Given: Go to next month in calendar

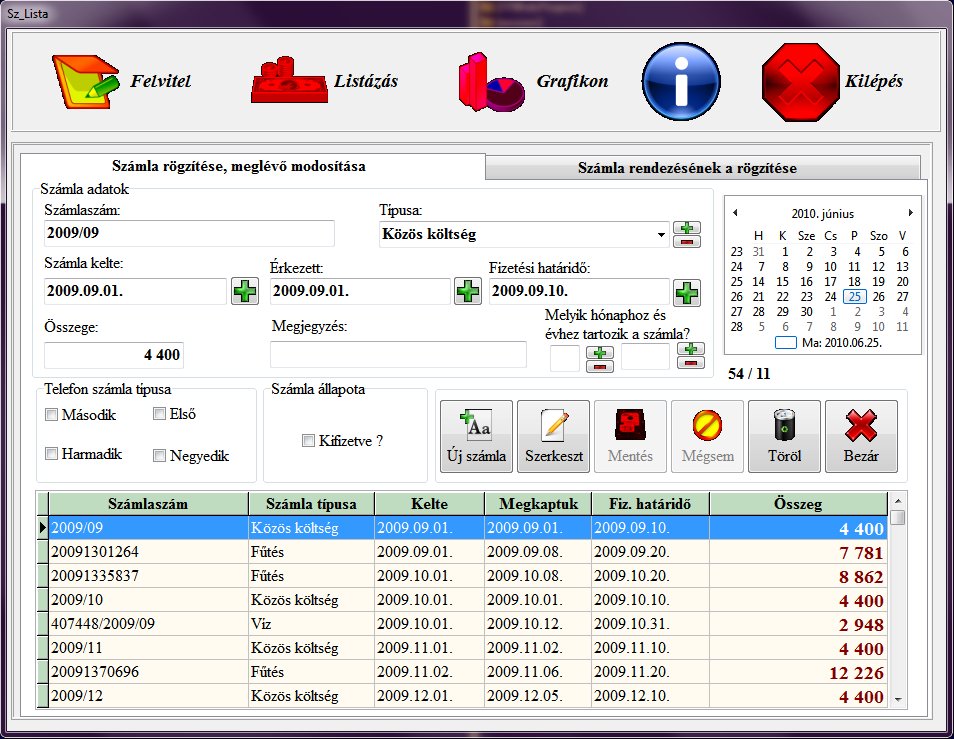Looking at the screenshot, I should (x=910, y=213).
